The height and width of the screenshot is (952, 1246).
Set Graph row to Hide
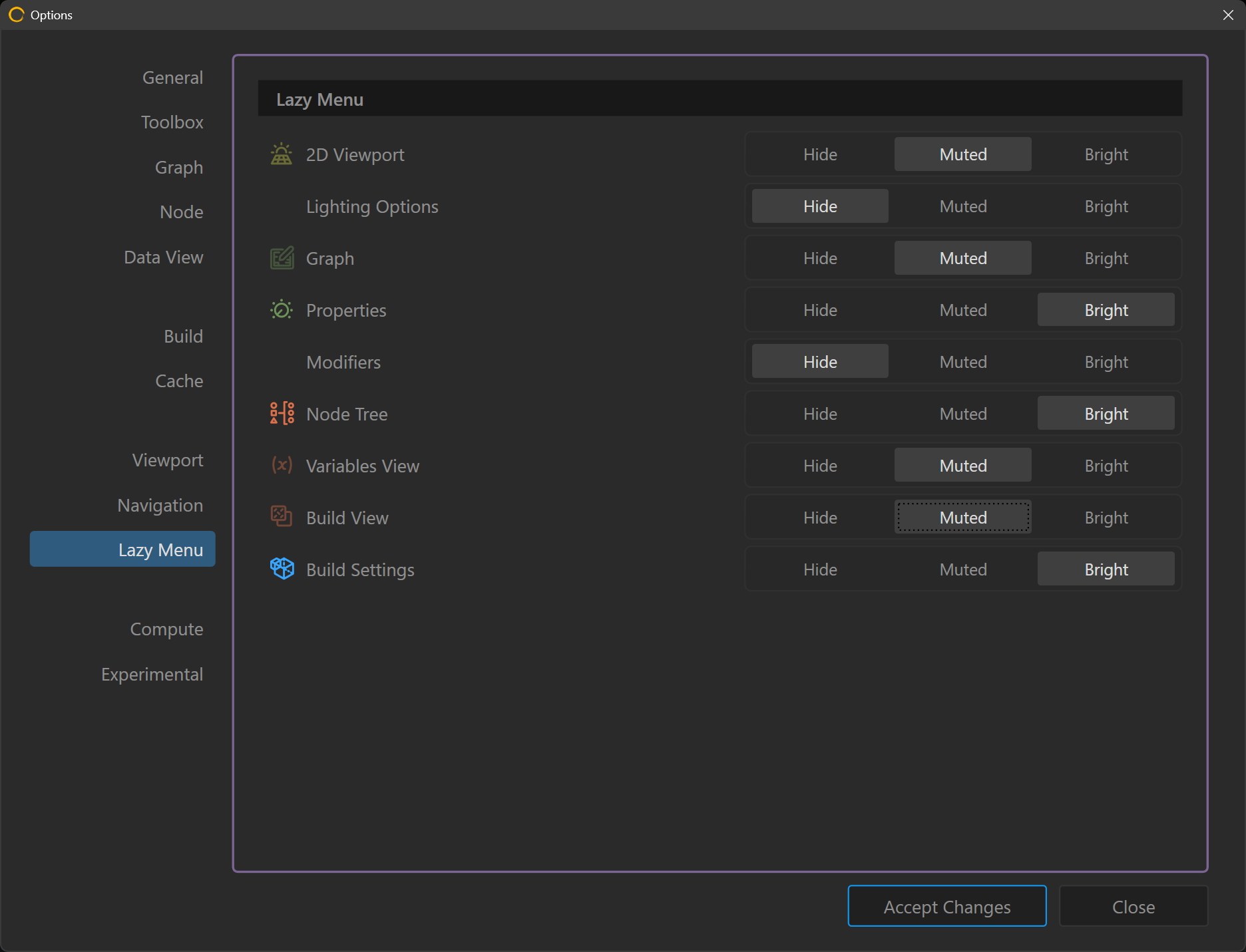[820, 258]
